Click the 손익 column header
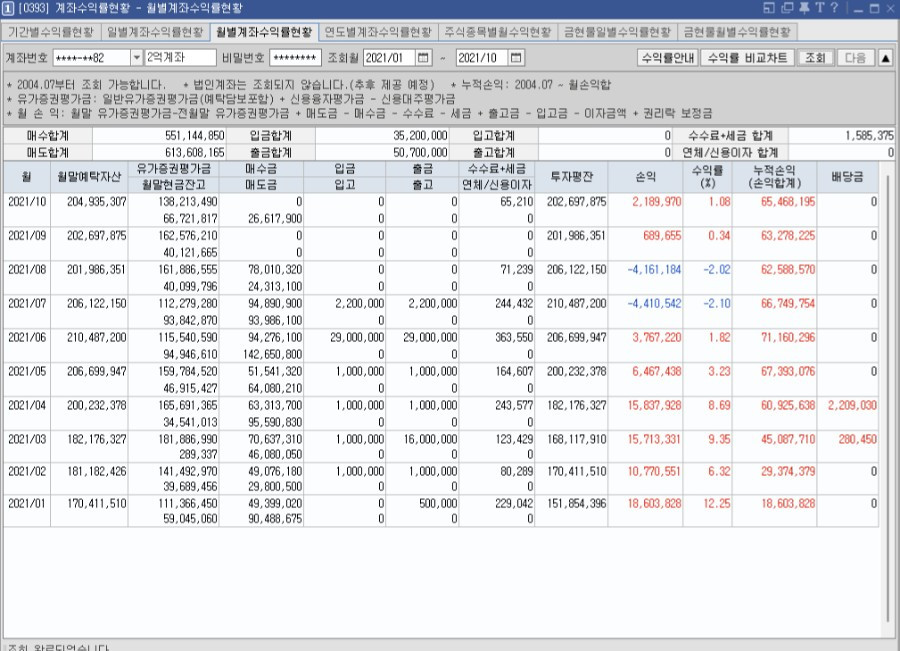The width and height of the screenshot is (900, 651). tap(645, 177)
